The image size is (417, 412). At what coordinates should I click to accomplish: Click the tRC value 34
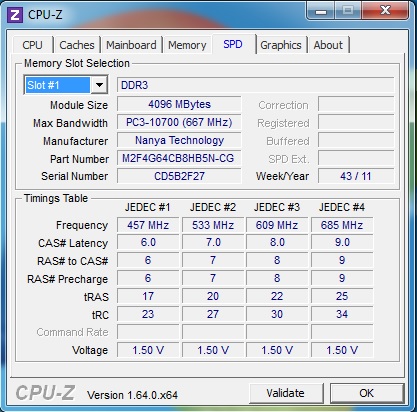(x=342, y=314)
